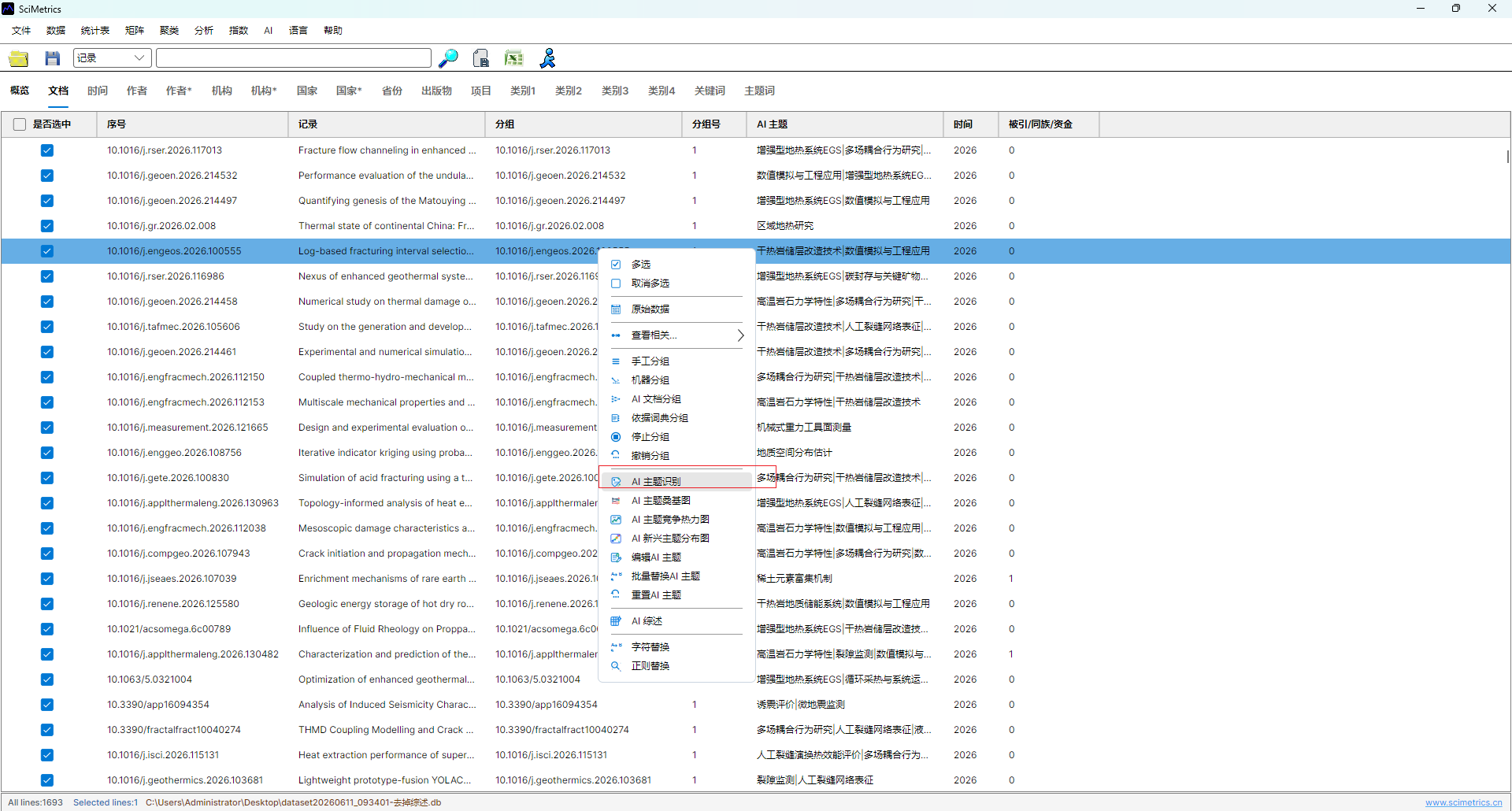Click the cell 10.1016/j.geothermics.2026.103681 in 序号
1512x811 pixels.
pyautogui.click(x=185, y=780)
